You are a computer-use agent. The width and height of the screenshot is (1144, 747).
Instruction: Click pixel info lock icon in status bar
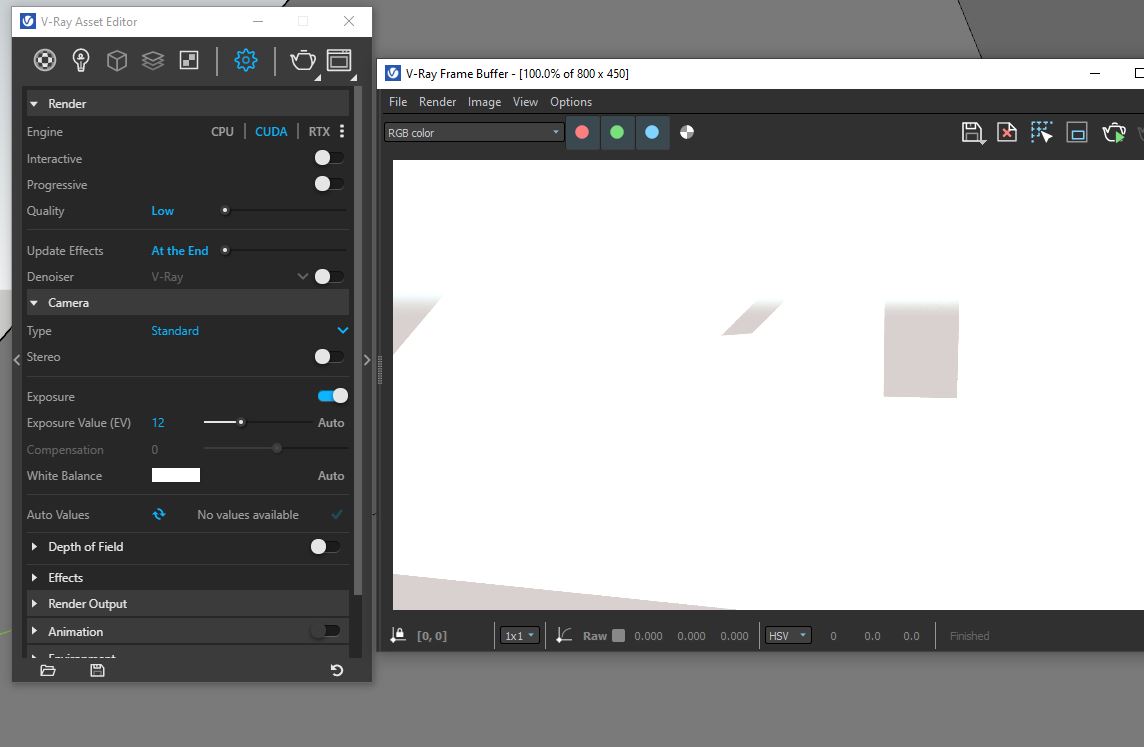coord(398,635)
